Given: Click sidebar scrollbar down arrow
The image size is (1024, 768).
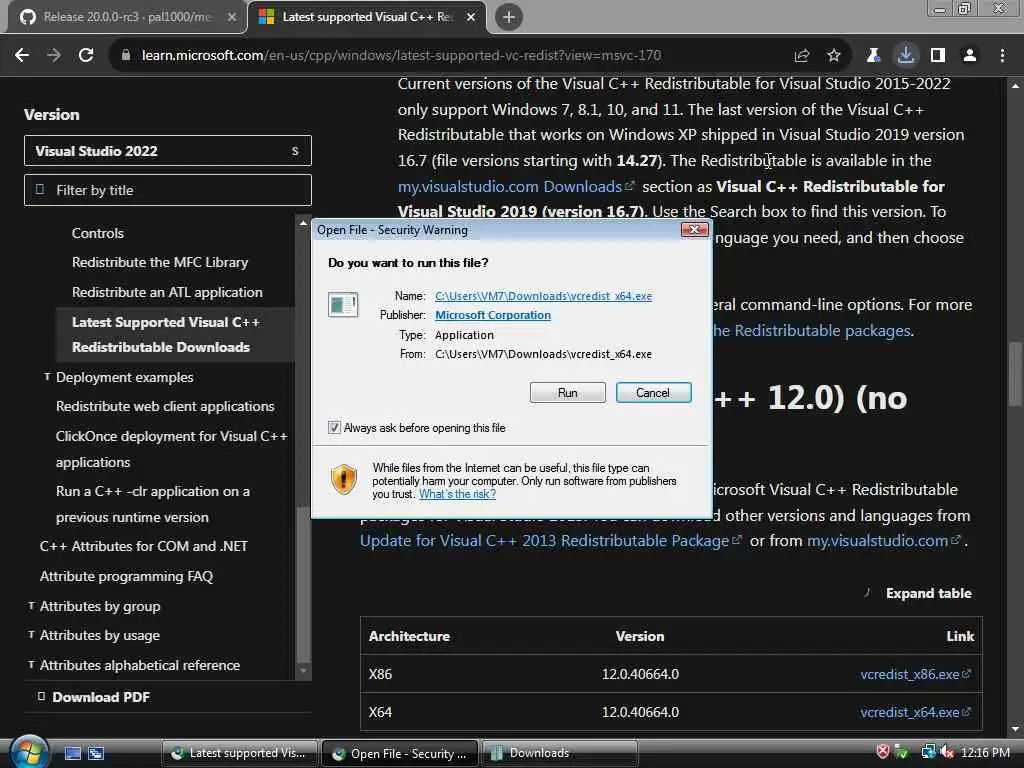Looking at the screenshot, I should coord(303,672).
